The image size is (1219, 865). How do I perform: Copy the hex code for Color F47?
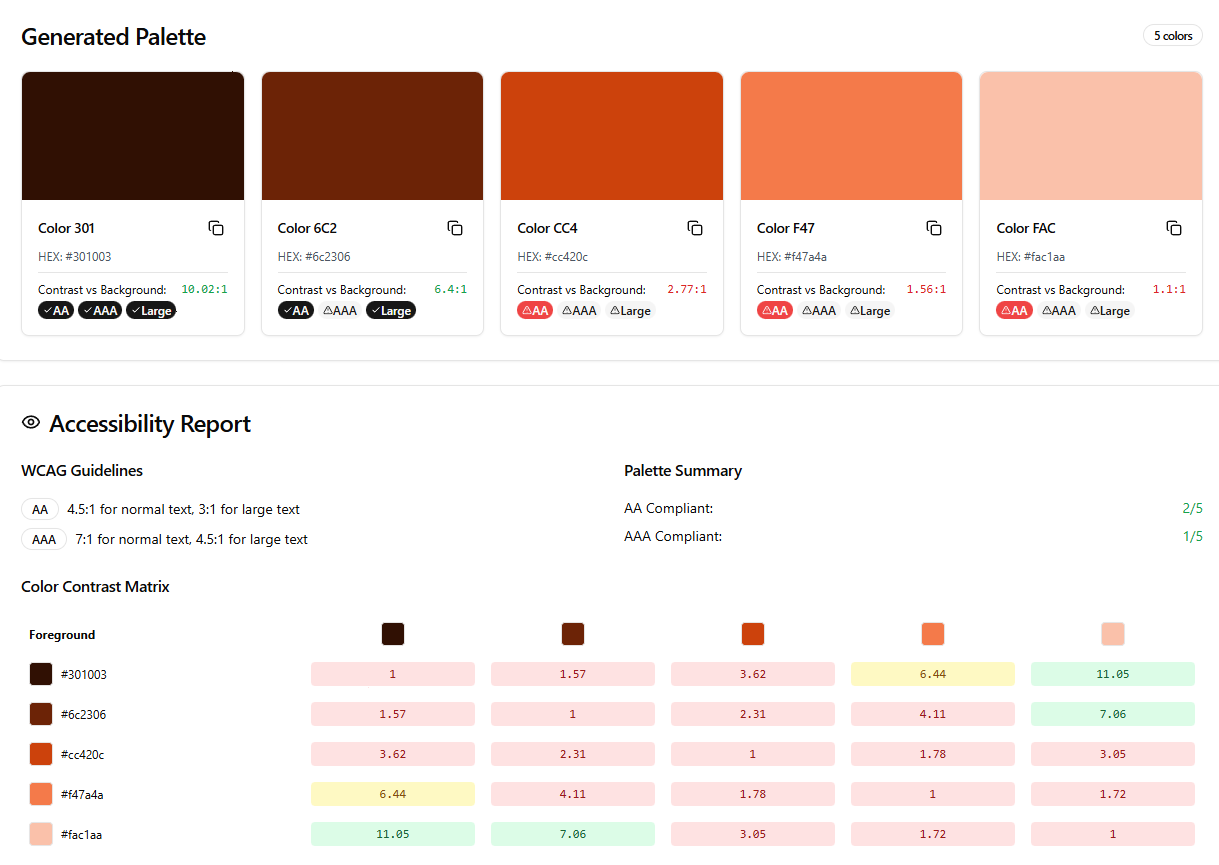934,228
